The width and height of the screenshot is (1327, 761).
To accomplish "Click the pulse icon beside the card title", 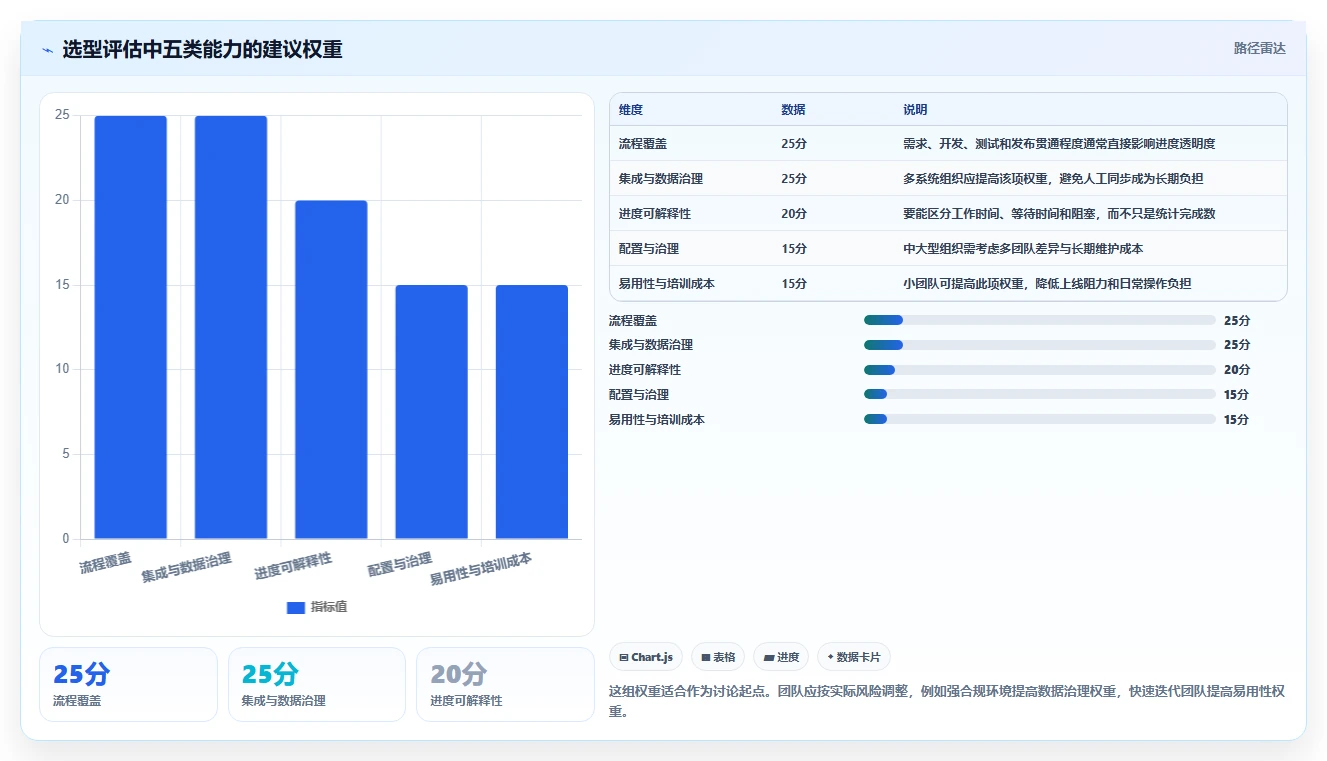I will point(47,50).
